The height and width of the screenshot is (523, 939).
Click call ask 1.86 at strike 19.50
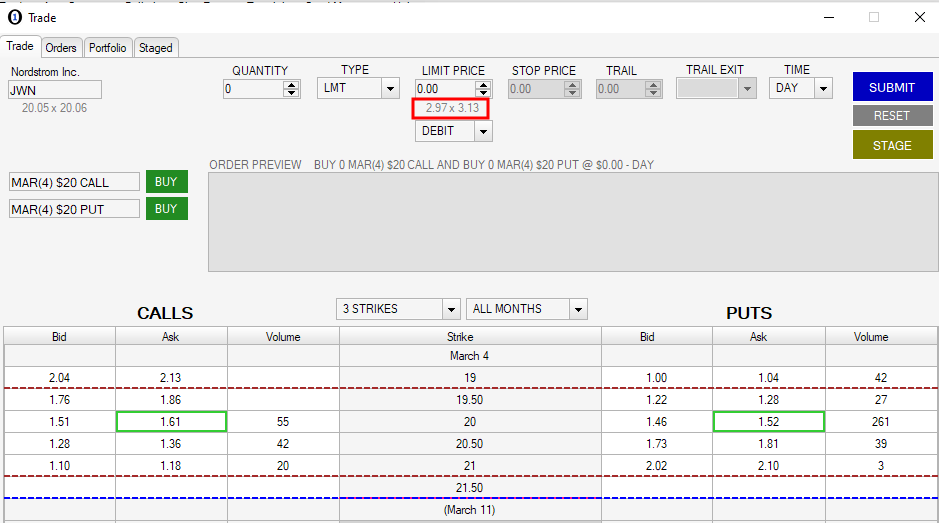pyautogui.click(x=171, y=400)
